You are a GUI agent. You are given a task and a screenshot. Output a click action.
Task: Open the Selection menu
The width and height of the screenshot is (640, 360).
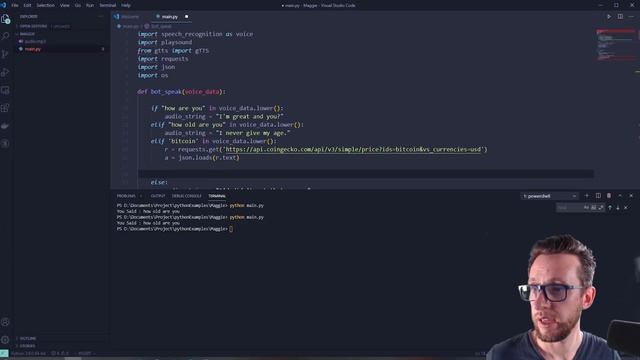pyautogui.click(x=45, y=5)
